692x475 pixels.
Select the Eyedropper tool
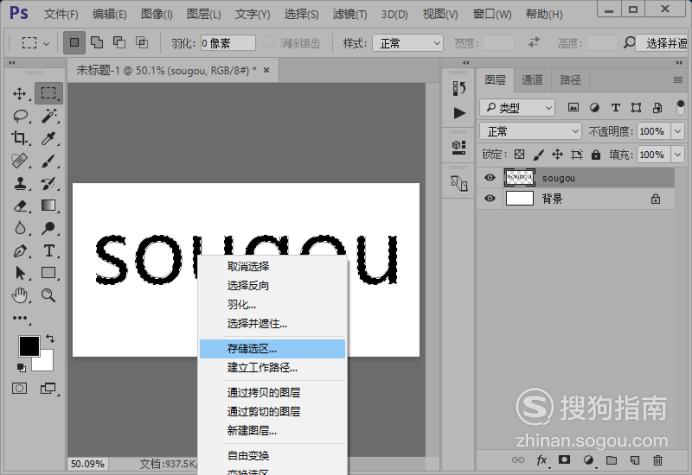point(49,138)
